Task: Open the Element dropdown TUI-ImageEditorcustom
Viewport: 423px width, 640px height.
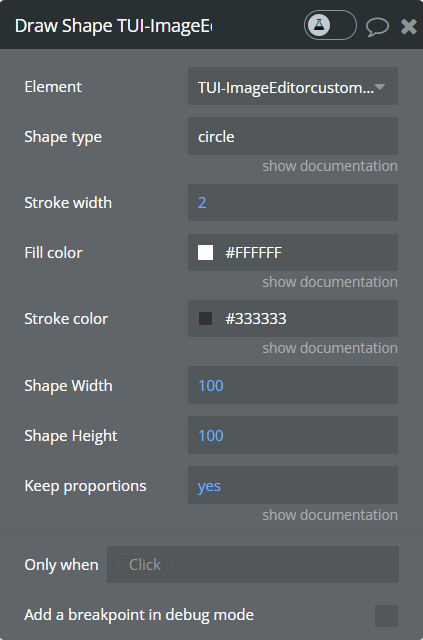Action: [x=293, y=87]
